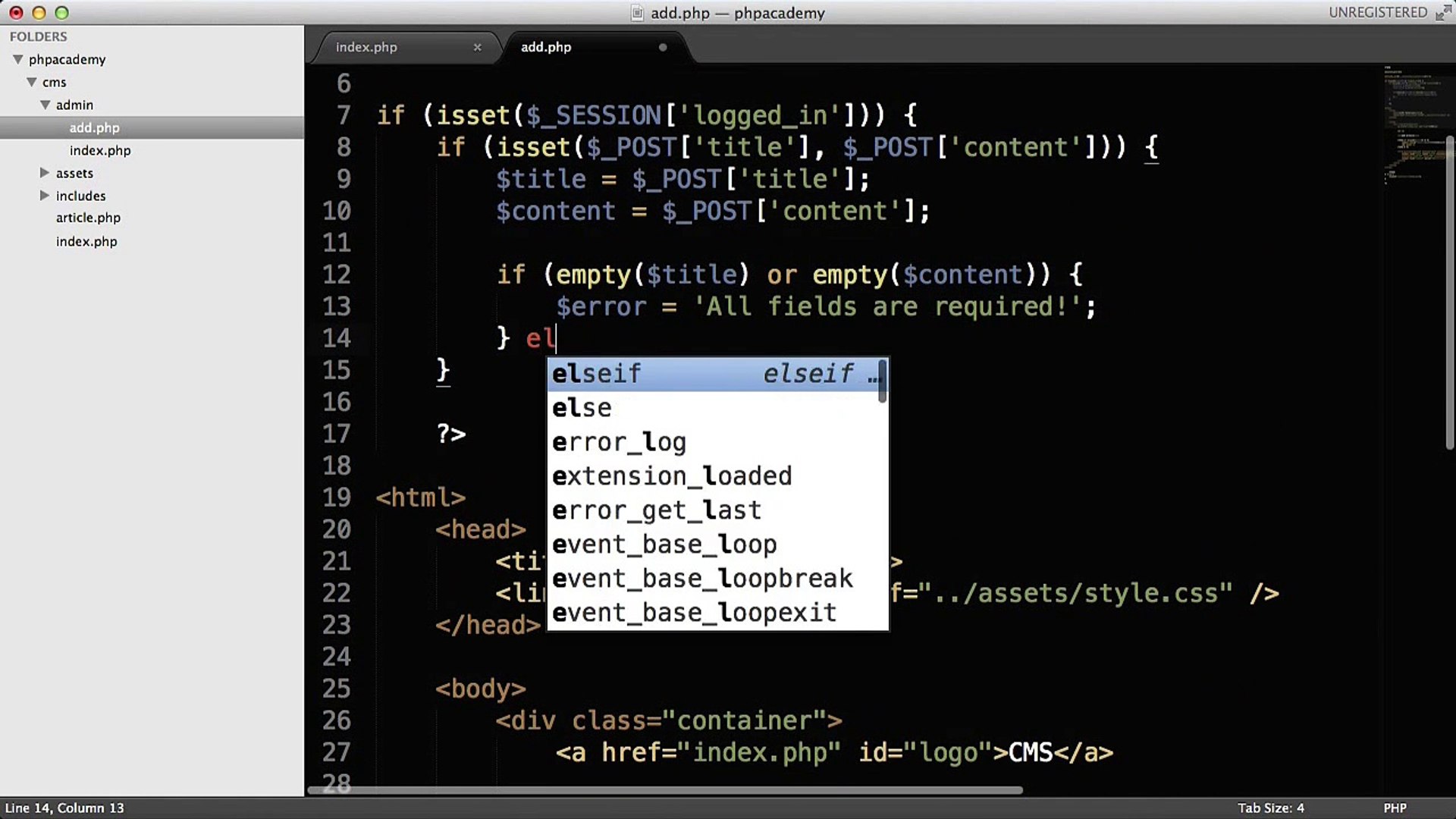Toggle fullscreen using title bar arrows icon
This screenshot has height=819, width=1456.
[1443, 13]
